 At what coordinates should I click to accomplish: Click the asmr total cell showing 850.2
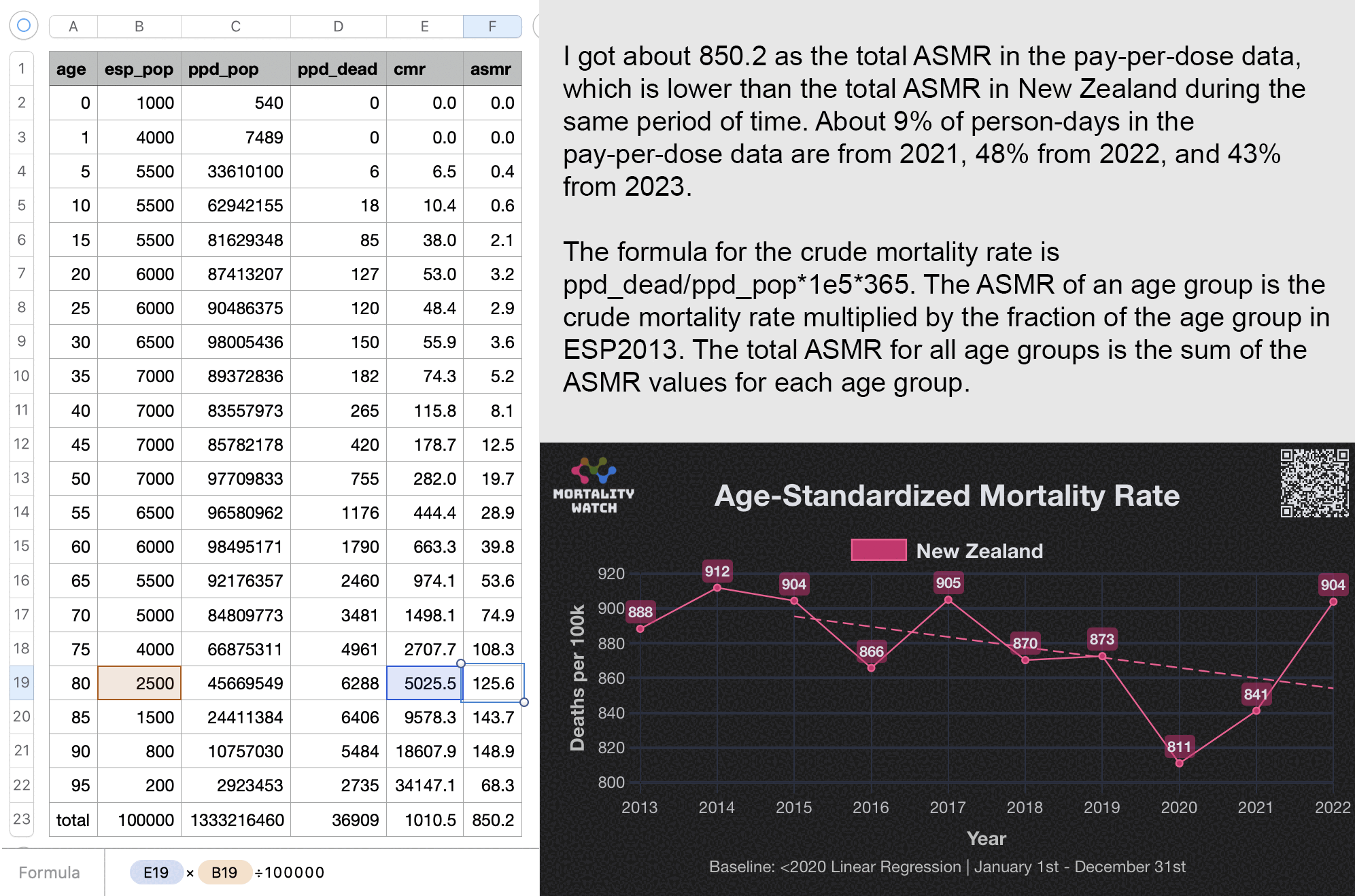(x=492, y=820)
